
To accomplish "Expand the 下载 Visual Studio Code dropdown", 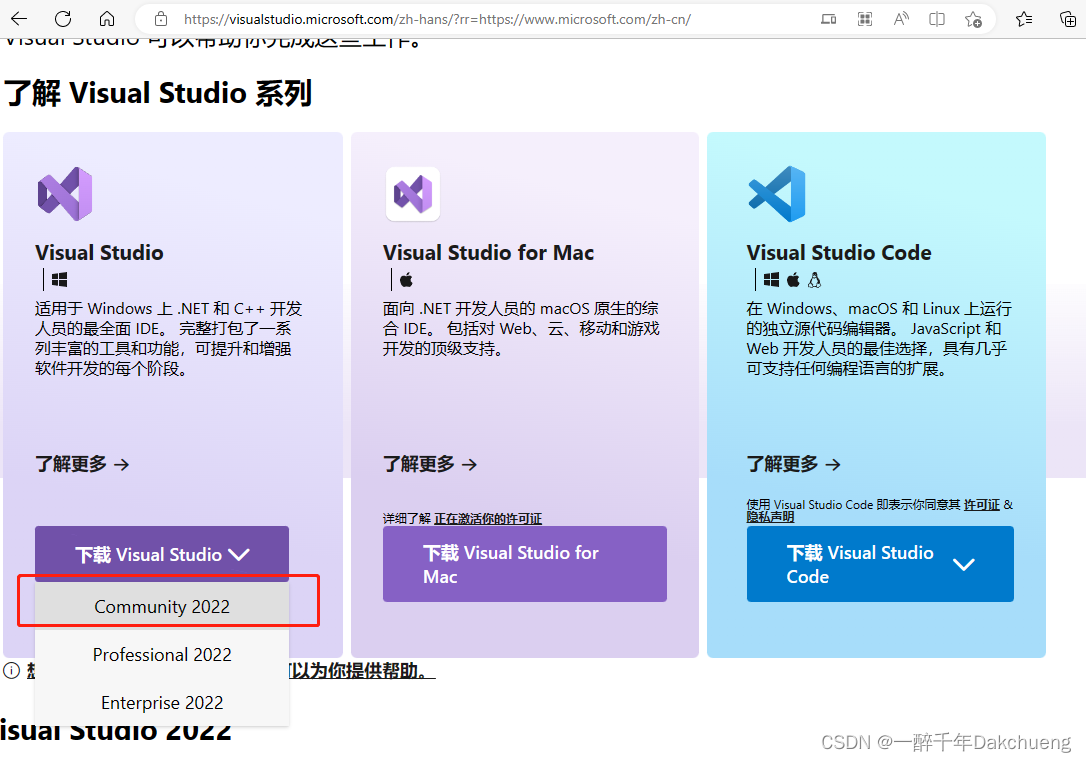I will click(x=964, y=564).
